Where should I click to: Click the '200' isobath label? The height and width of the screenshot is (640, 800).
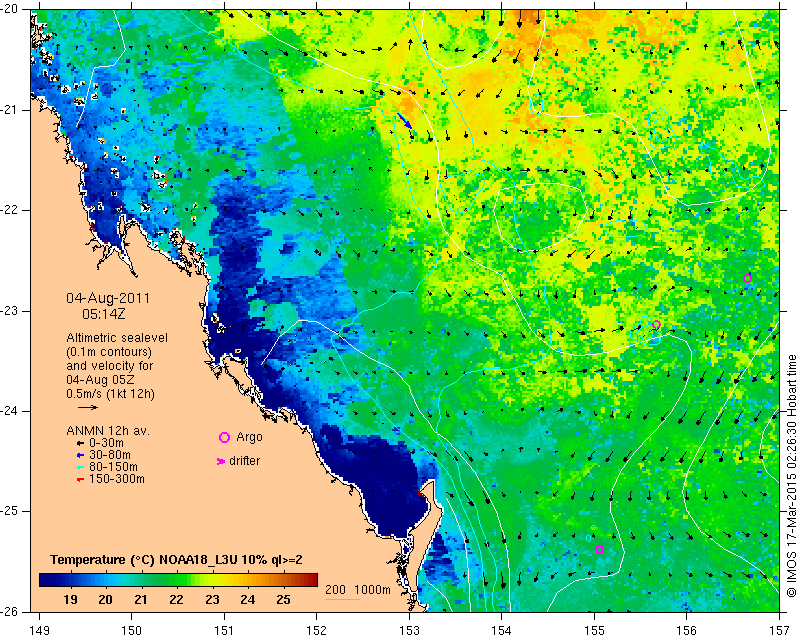click(335, 590)
